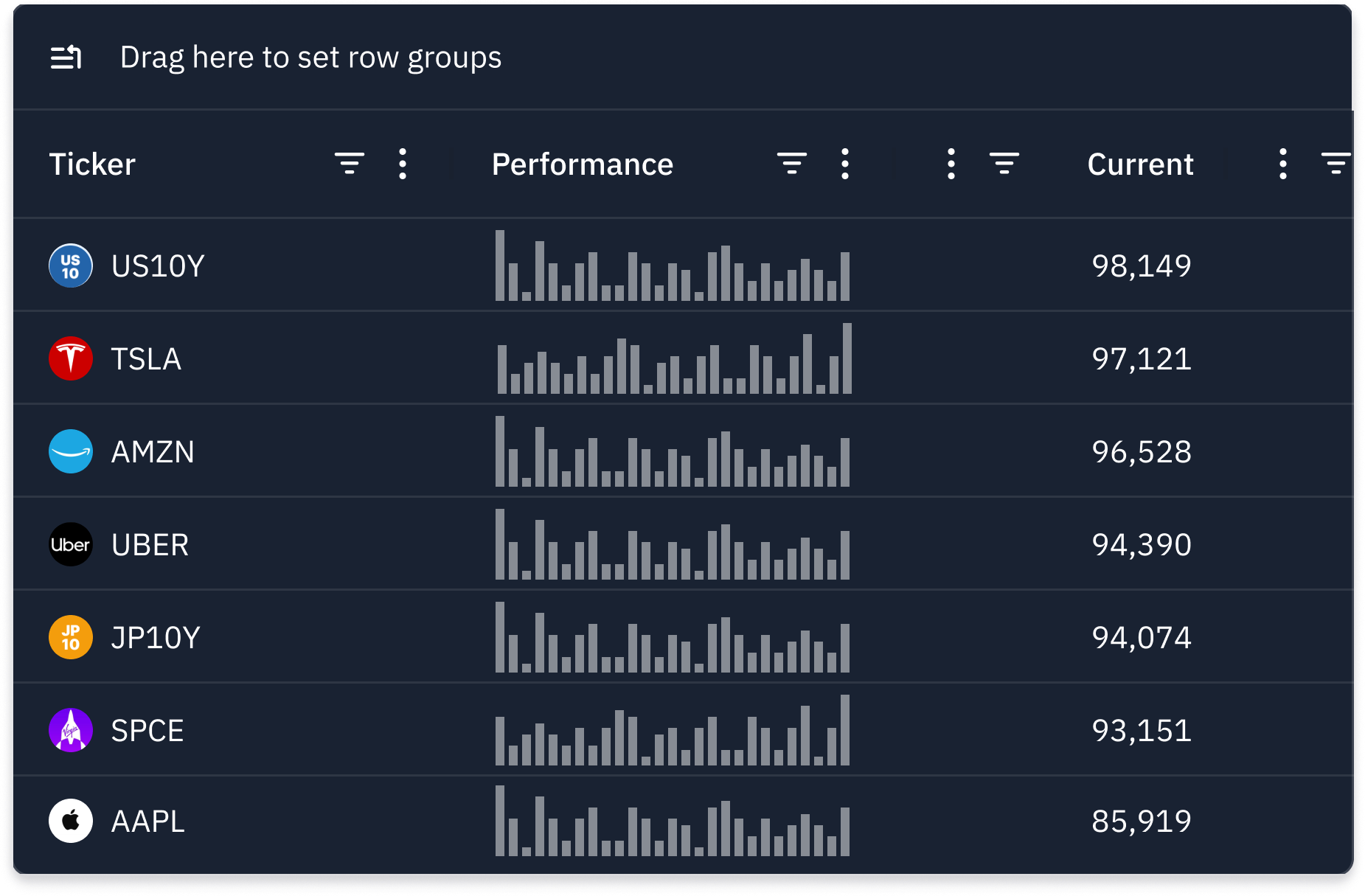
Task: Click the row groups icon in the top bar
Action: (65, 58)
